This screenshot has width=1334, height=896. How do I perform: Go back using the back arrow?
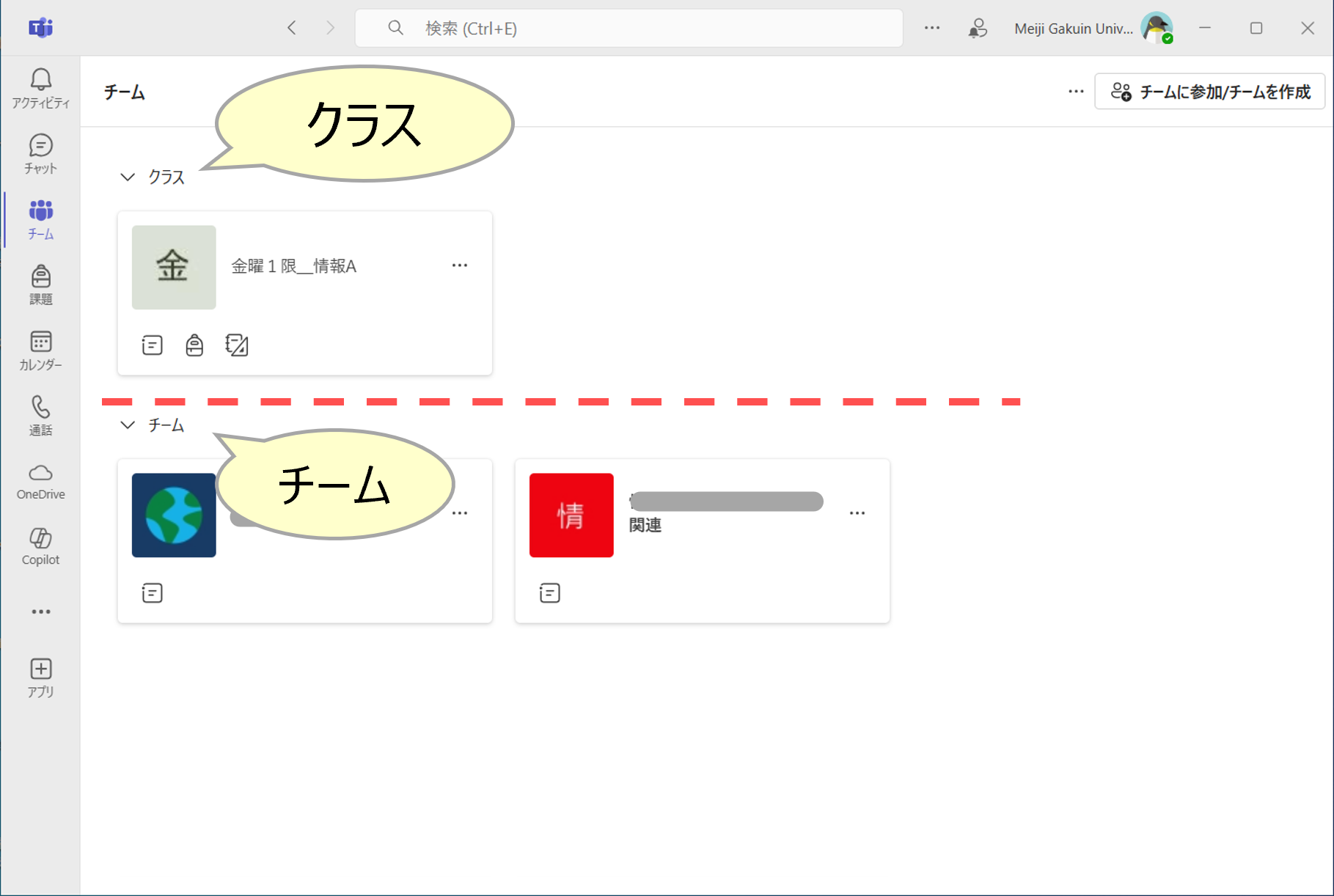[292, 28]
